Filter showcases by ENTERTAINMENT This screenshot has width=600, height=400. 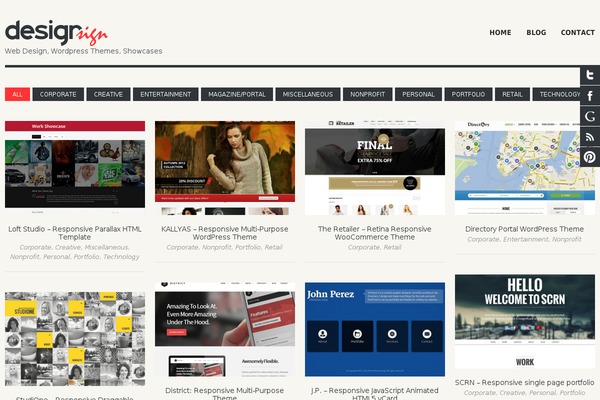pos(166,94)
